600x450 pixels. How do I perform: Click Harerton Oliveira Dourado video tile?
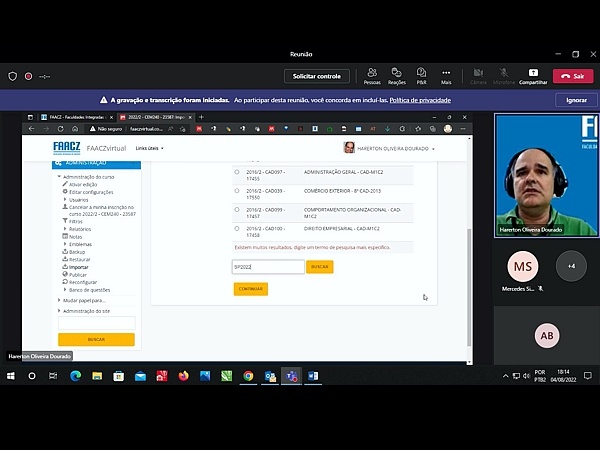[x=546, y=175]
